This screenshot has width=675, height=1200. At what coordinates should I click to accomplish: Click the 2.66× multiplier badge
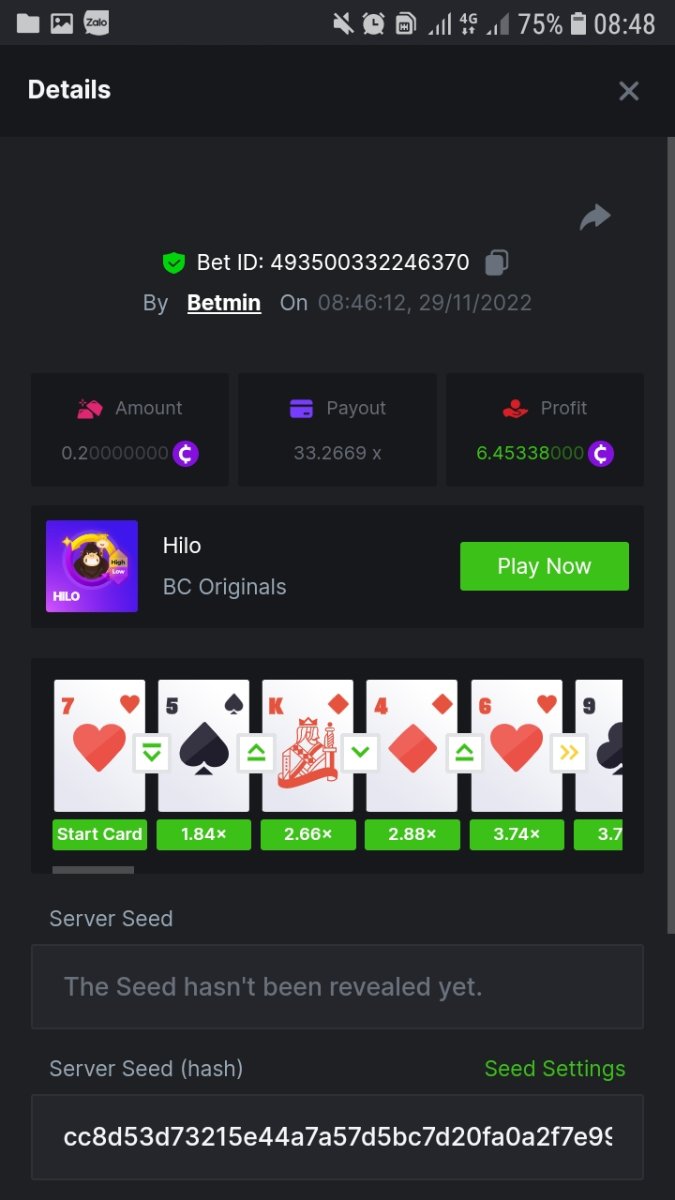pos(308,834)
